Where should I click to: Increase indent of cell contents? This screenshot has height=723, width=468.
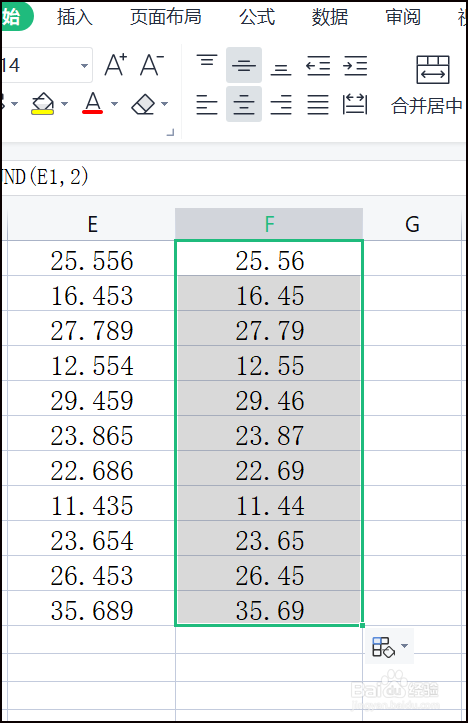355,65
